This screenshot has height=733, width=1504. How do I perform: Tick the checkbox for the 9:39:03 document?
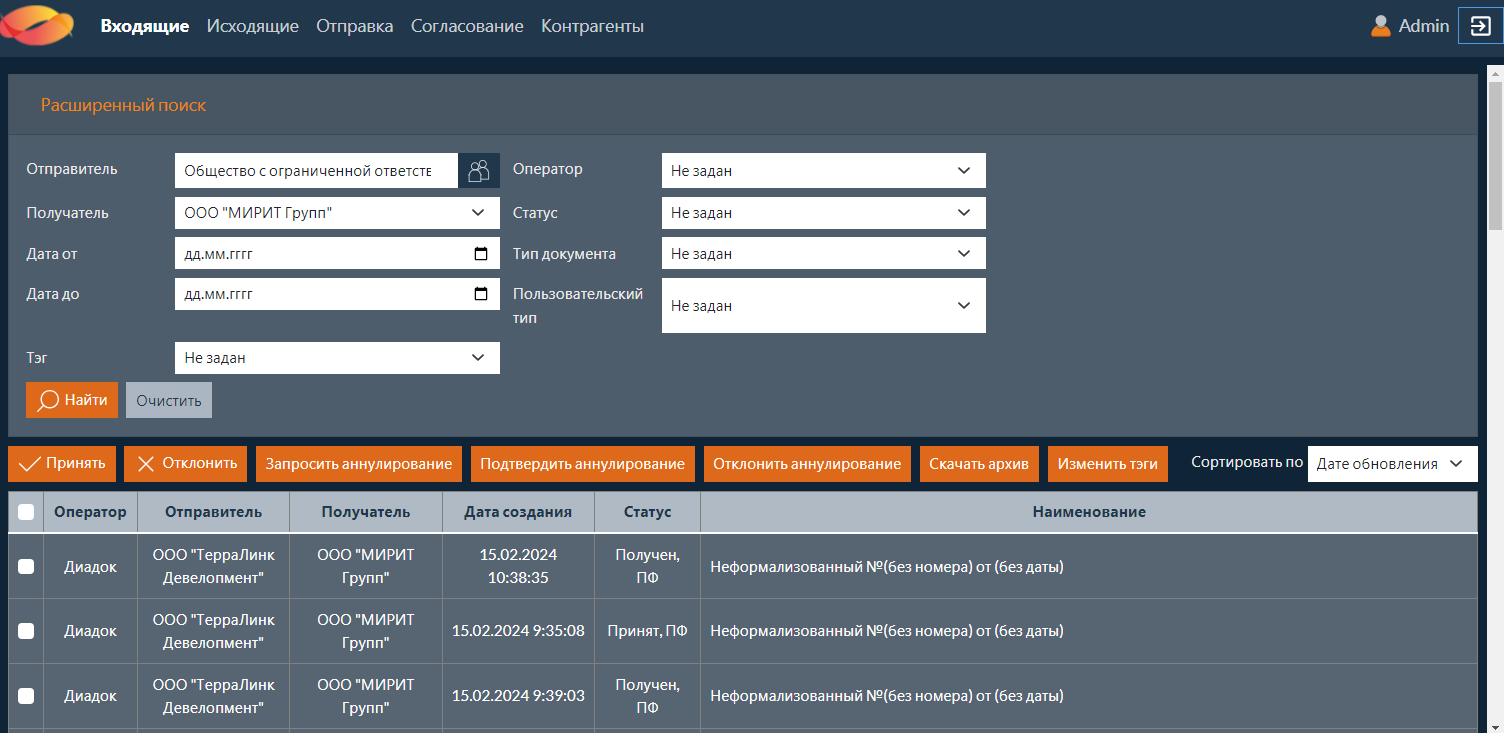click(26, 696)
